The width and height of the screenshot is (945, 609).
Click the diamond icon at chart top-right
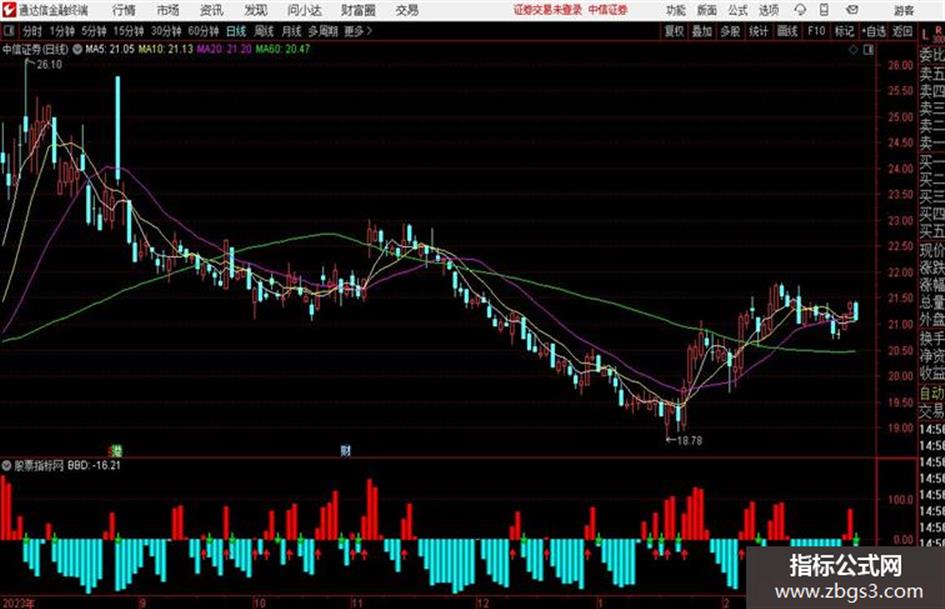coord(853,50)
